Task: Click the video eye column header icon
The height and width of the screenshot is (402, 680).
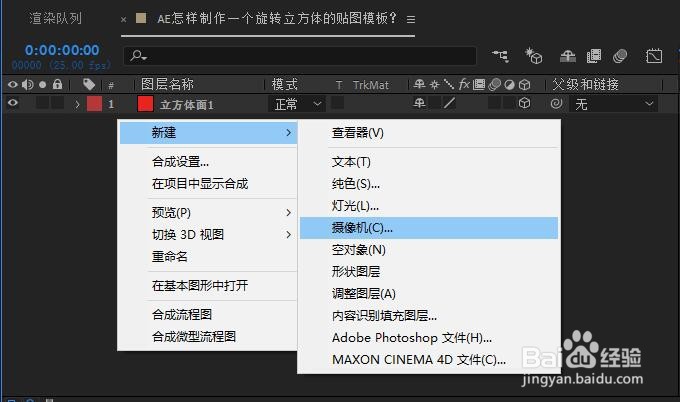Action: point(13,84)
